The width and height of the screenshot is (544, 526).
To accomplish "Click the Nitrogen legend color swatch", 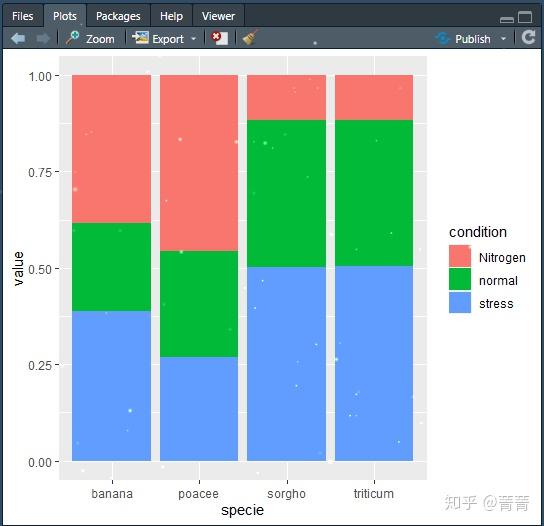I will [460, 256].
